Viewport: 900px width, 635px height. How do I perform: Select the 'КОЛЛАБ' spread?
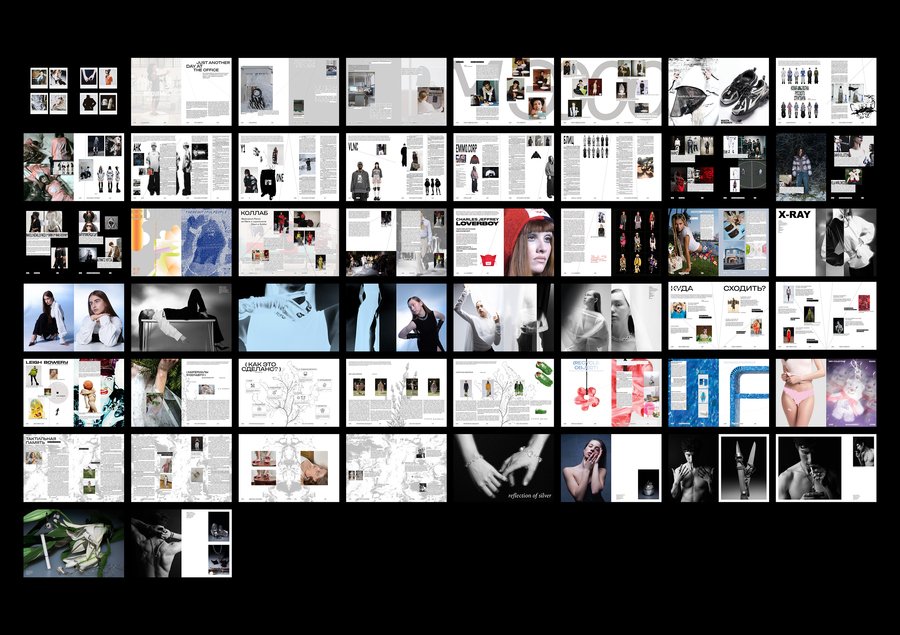click(x=289, y=242)
